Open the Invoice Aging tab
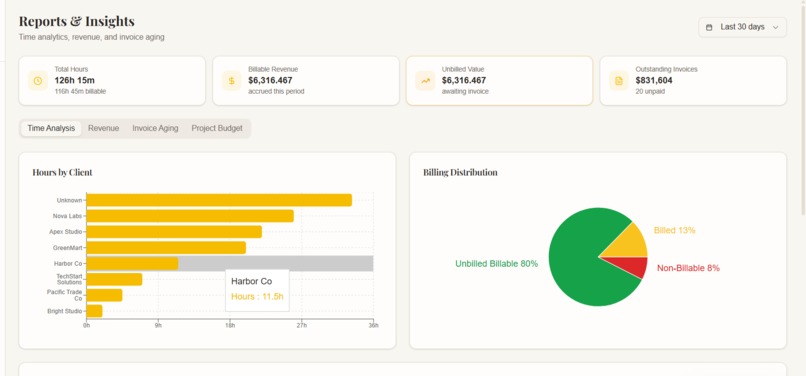Viewport: 806px width, 376px height. tap(155, 128)
